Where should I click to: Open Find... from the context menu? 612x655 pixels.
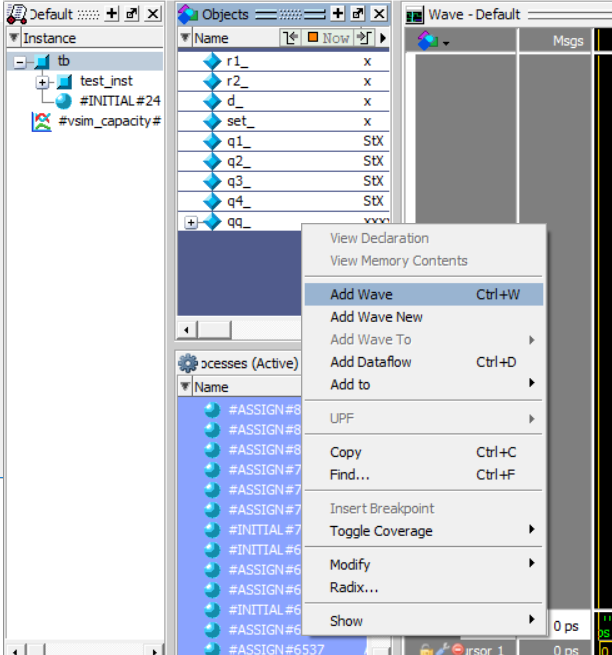coord(424,475)
